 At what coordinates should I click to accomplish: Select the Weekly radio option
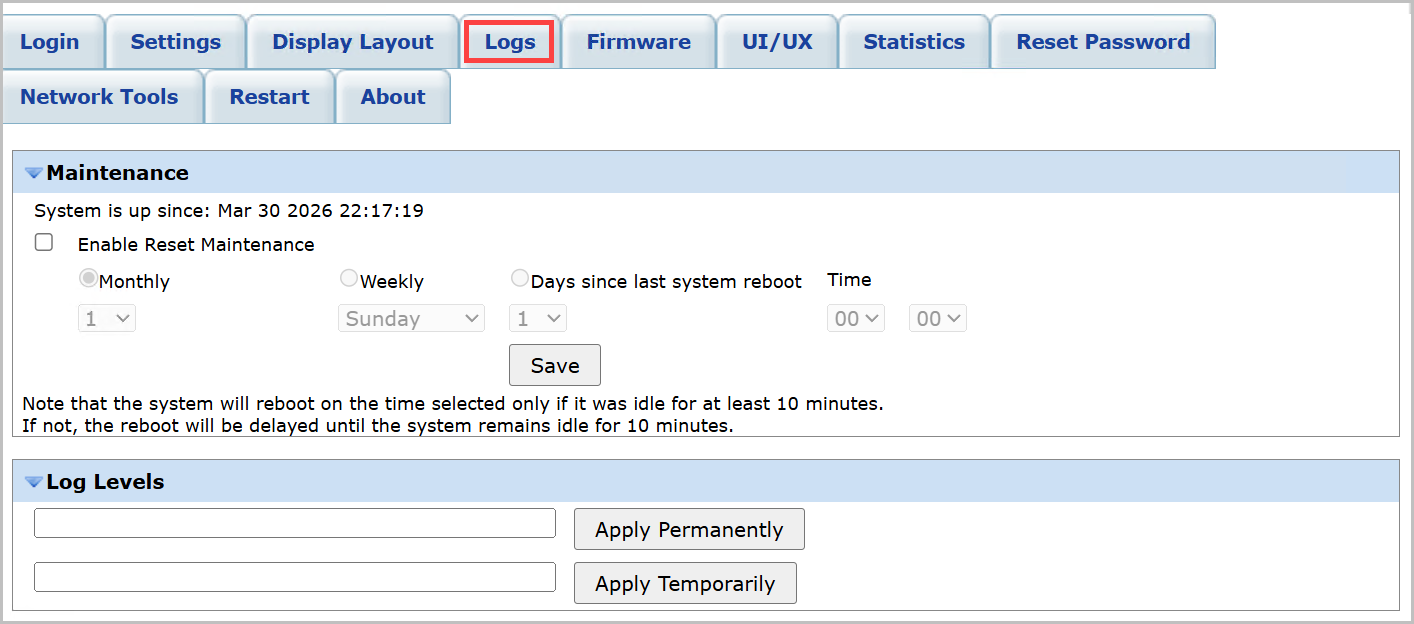pyautogui.click(x=349, y=278)
